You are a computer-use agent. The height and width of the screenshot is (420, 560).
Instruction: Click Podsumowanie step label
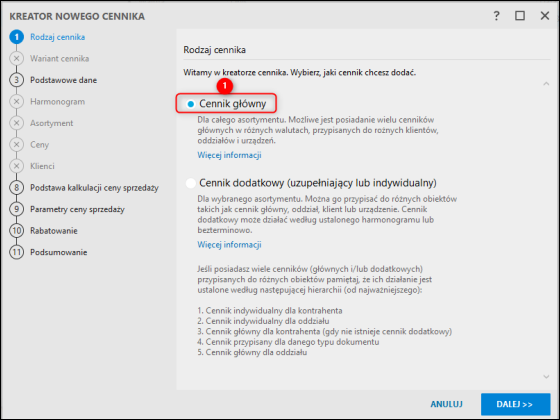[59, 252]
